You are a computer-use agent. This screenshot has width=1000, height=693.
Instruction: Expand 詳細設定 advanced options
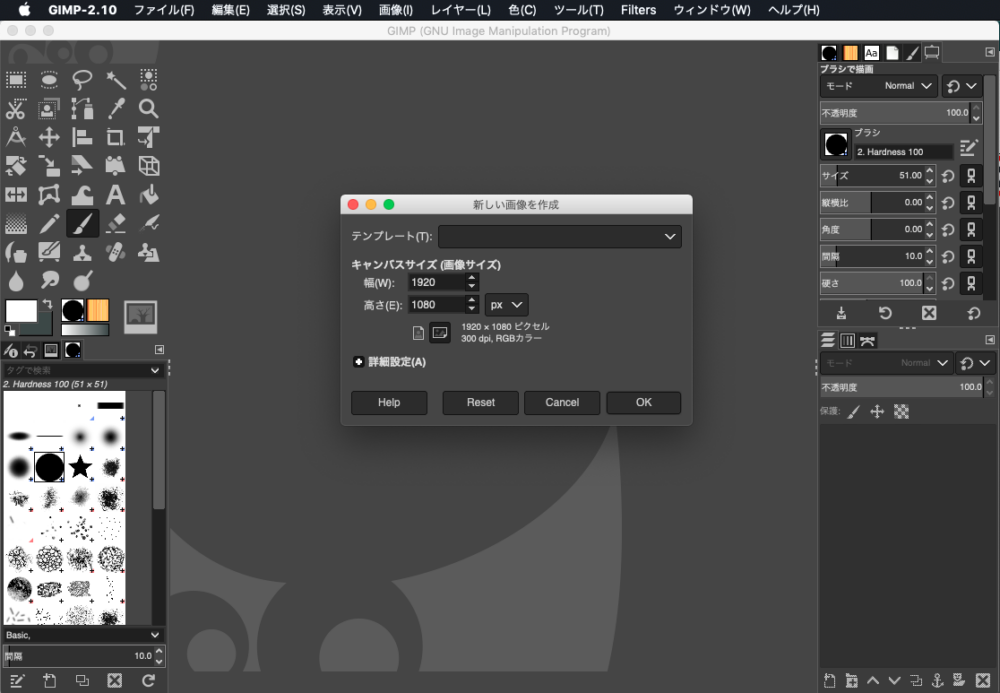point(358,362)
